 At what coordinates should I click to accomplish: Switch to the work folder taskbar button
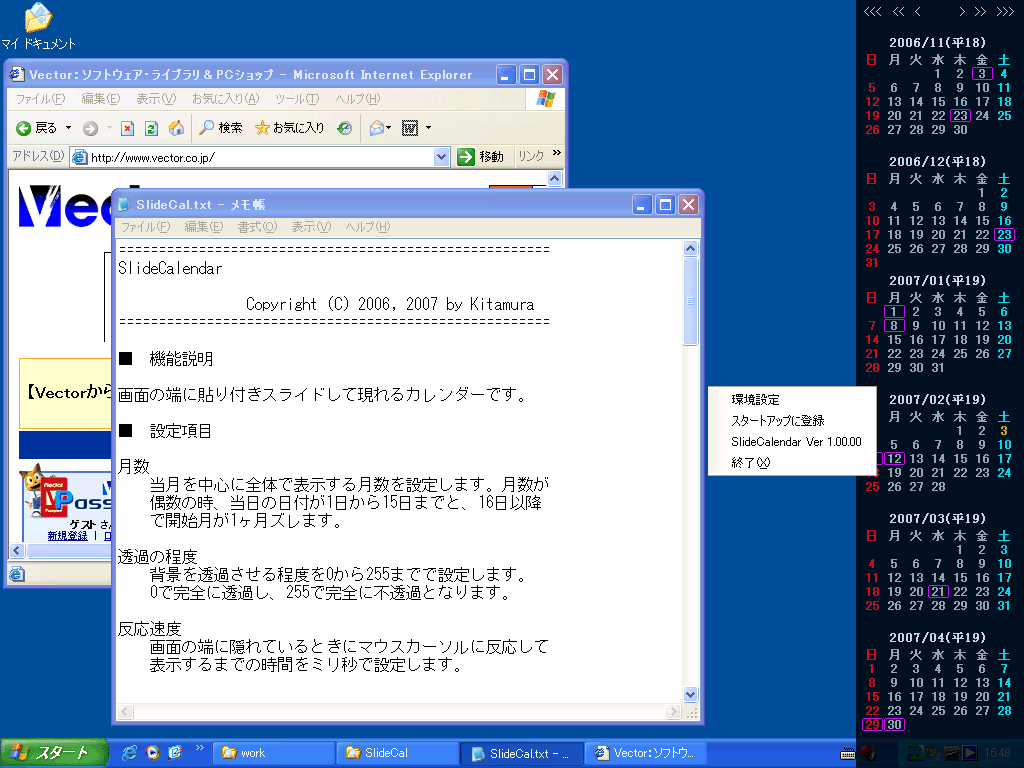273,753
